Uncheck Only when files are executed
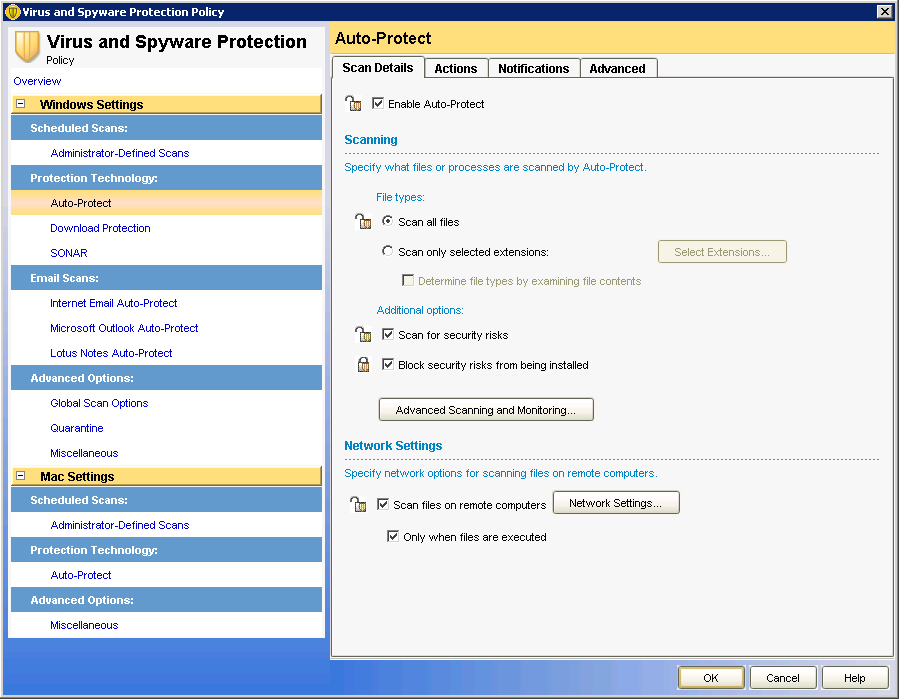The image size is (899, 699). point(393,536)
